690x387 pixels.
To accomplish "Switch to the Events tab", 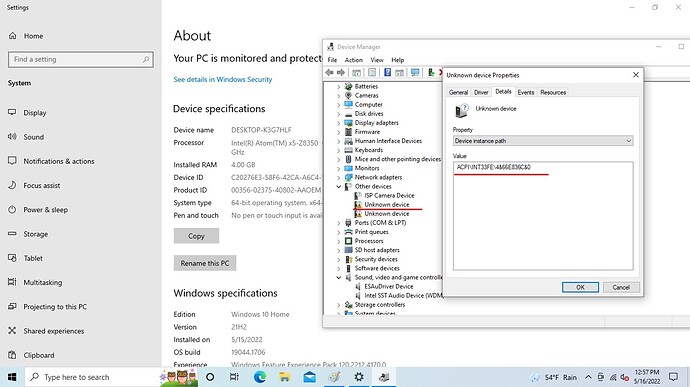I will [x=525, y=92].
